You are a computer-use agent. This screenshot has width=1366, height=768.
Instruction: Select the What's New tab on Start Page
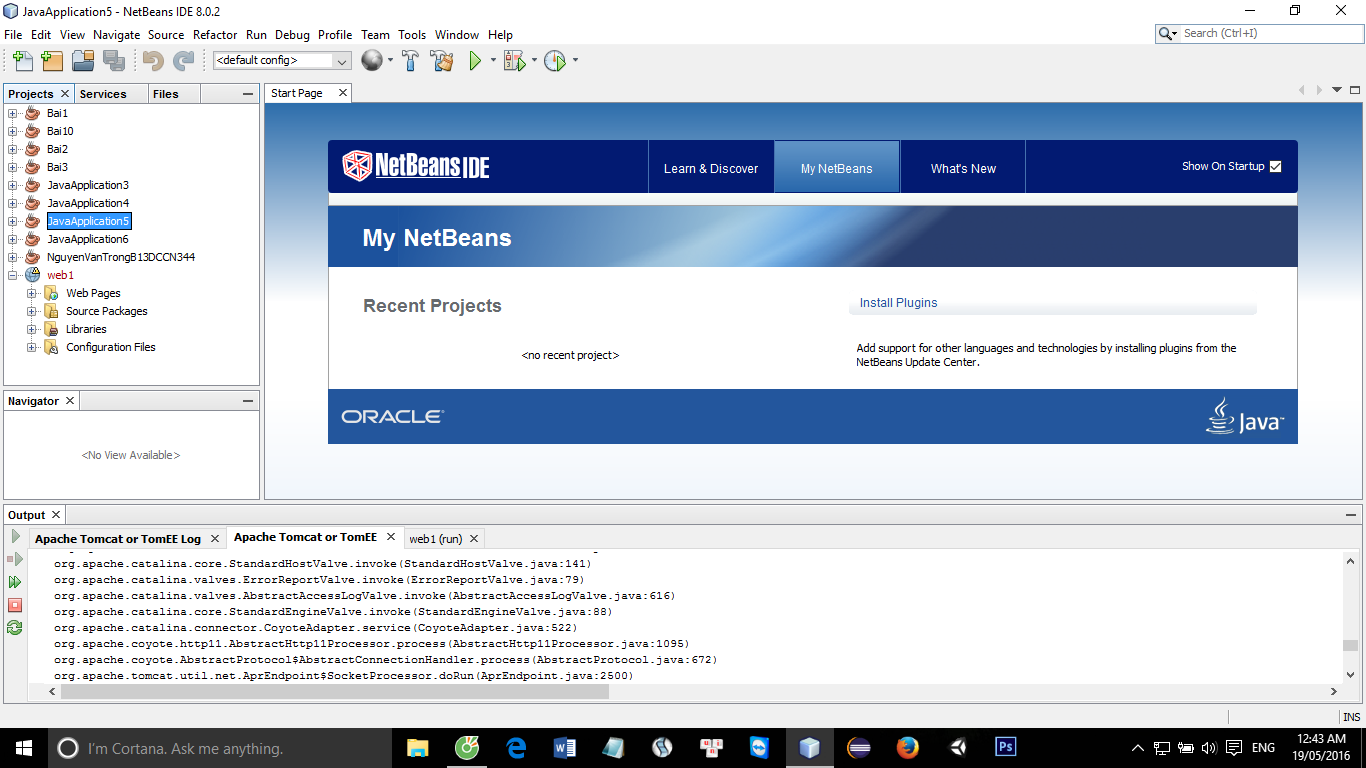click(962, 167)
